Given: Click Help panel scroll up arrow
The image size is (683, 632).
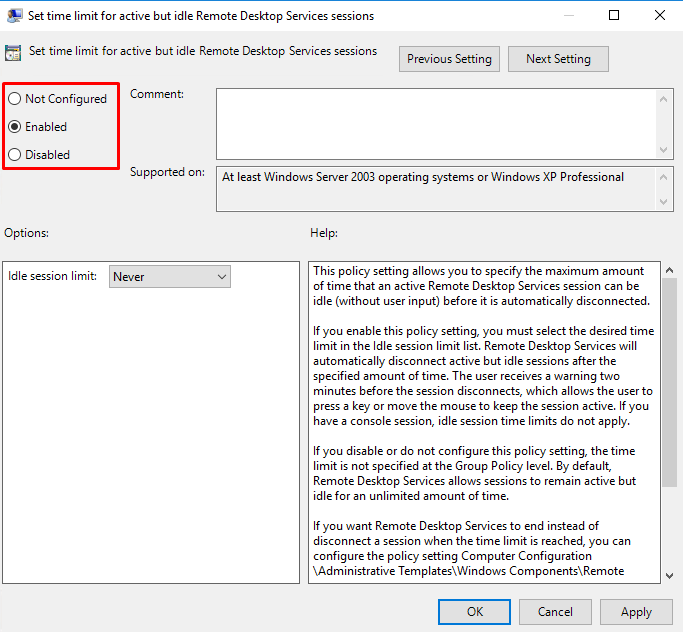Looking at the screenshot, I should pos(669,271).
